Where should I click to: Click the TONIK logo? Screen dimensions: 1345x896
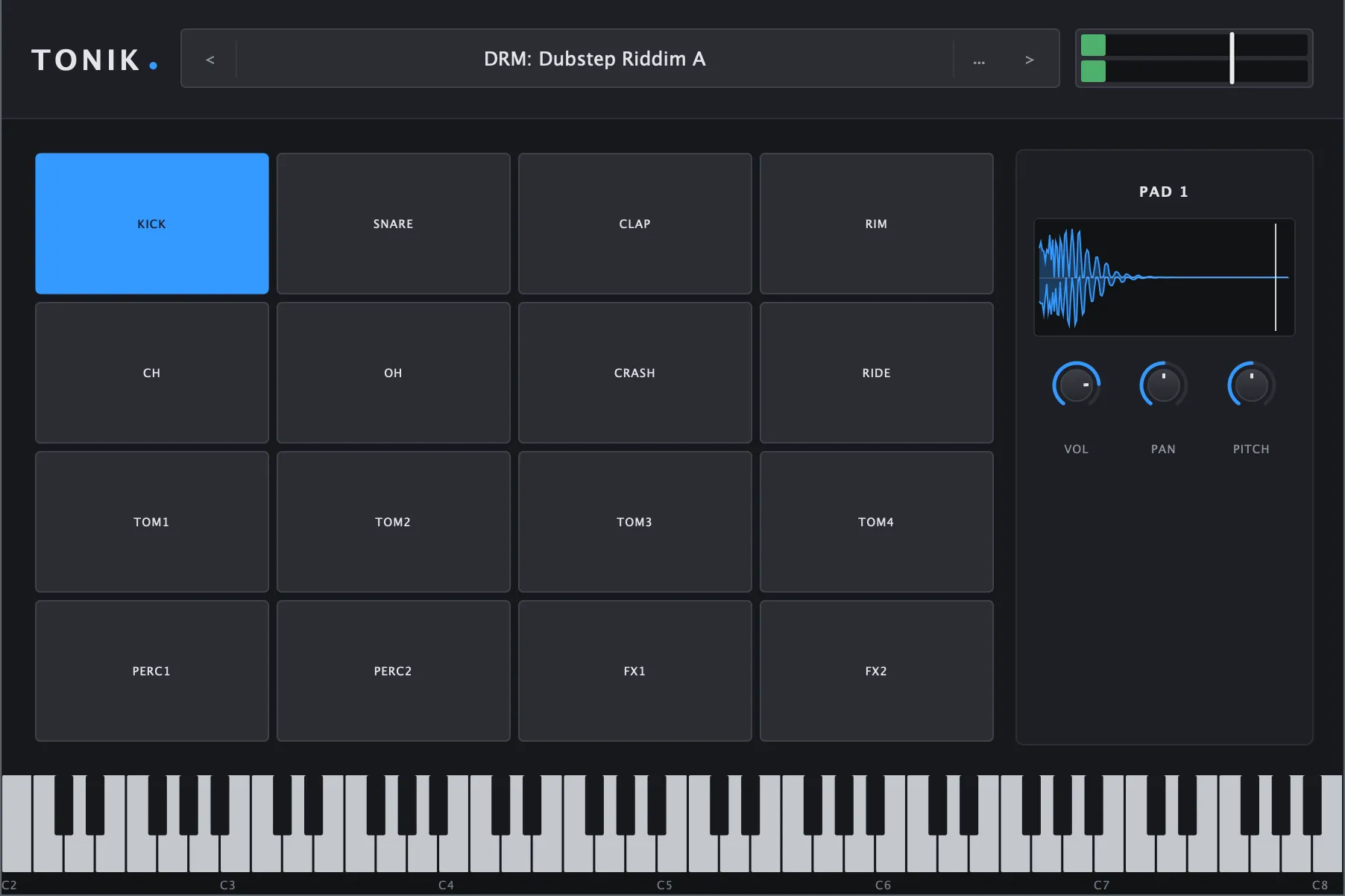94,60
